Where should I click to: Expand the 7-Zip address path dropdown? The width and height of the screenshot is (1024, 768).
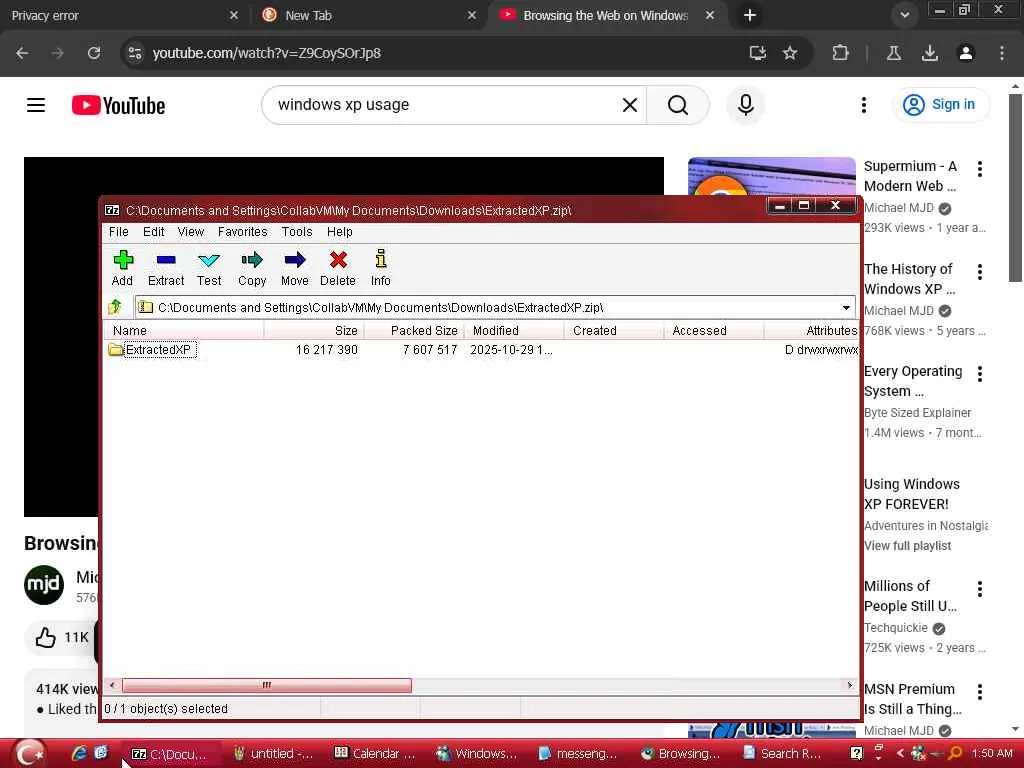pos(846,308)
